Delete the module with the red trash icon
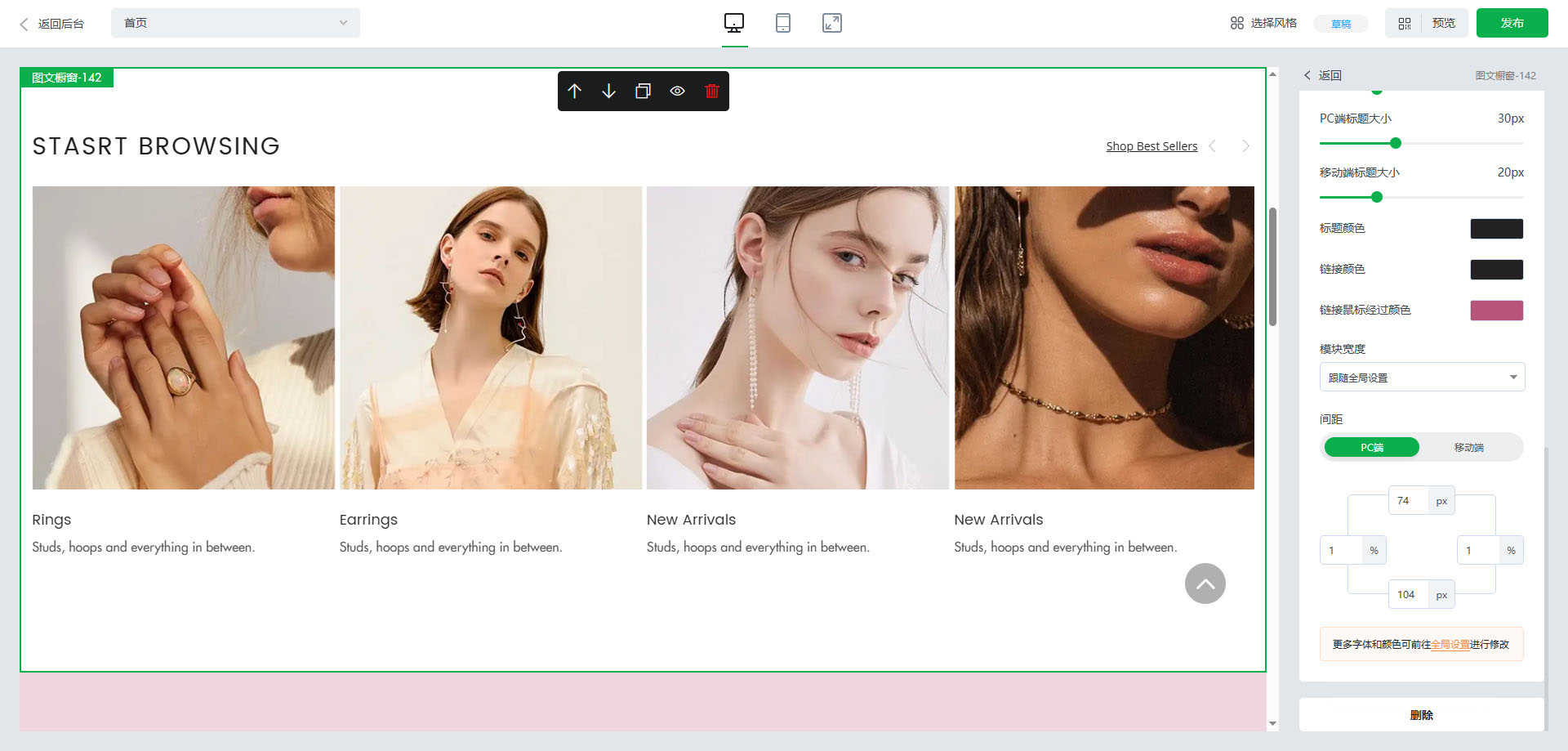 click(x=711, y=92)
